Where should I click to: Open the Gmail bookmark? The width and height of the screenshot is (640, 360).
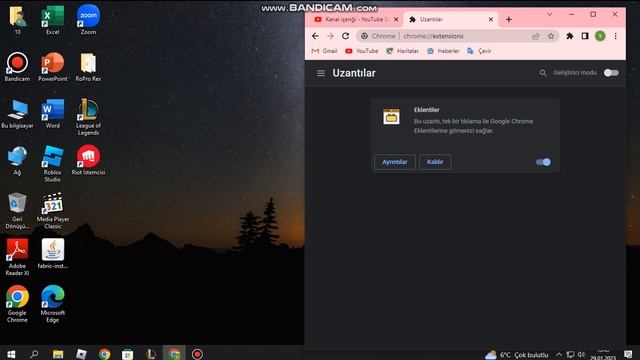[x=324, y=51]
